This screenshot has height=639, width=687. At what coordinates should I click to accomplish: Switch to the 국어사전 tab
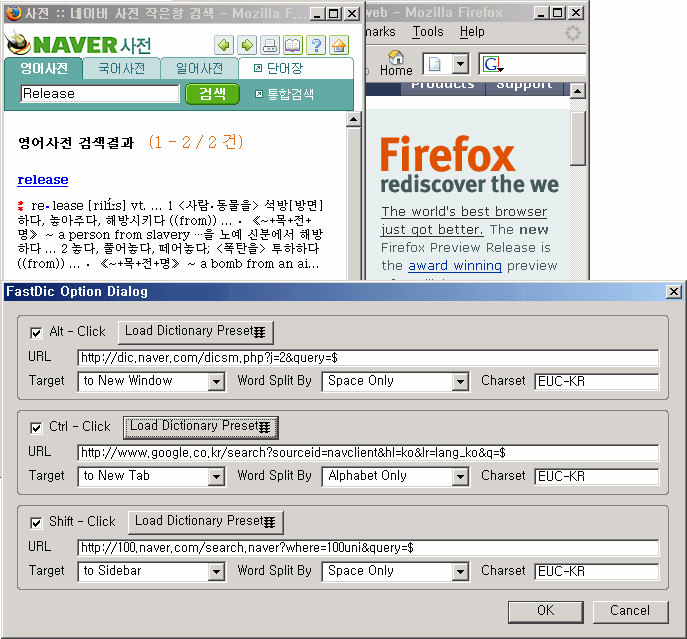point(121,68)
